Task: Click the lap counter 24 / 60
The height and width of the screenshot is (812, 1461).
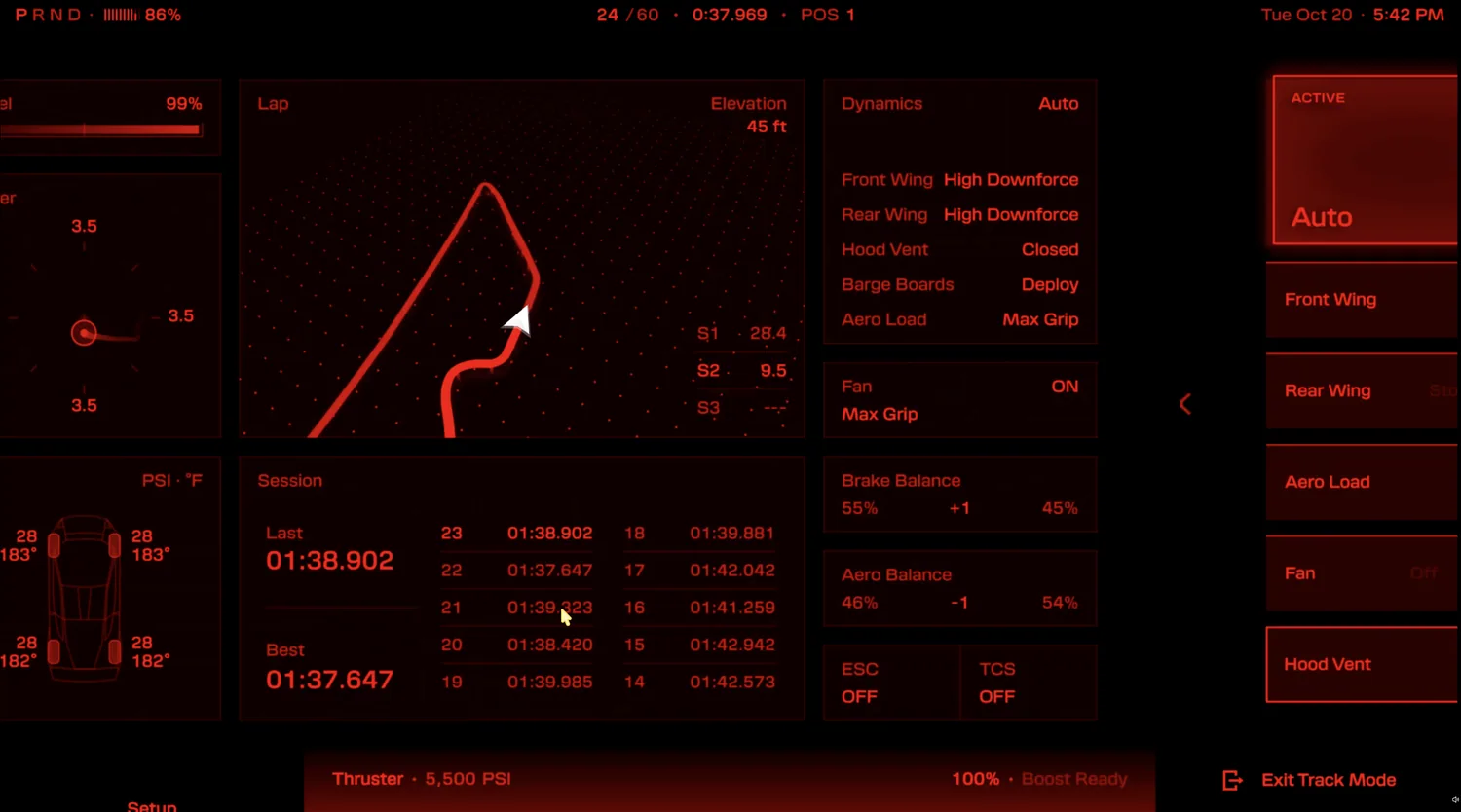Action: (627, 15)
